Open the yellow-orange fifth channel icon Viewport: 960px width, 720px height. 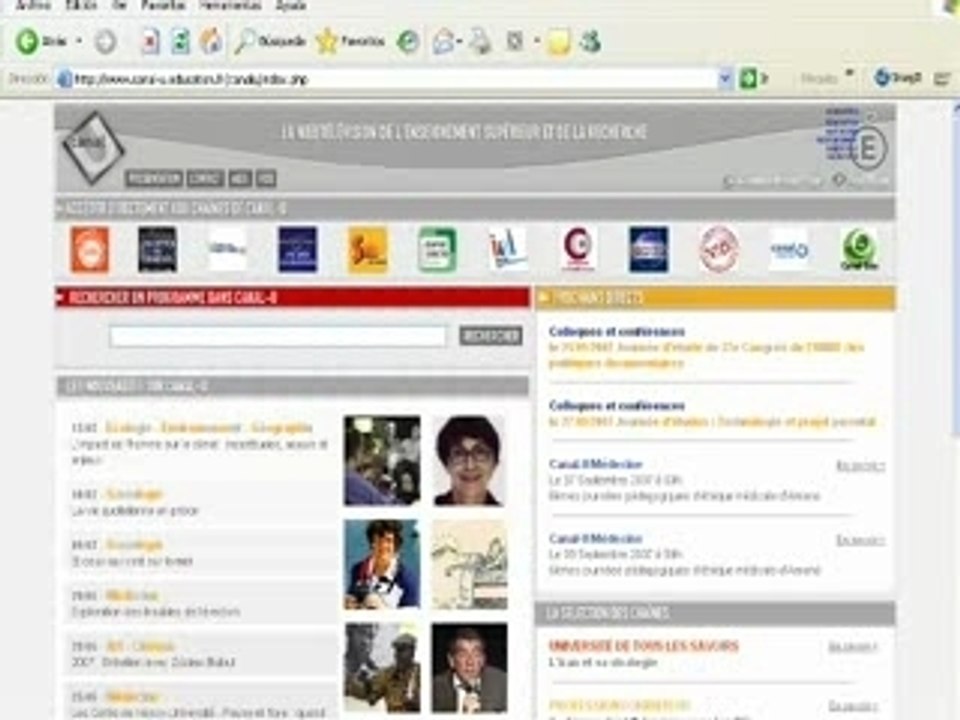point(368,249)
